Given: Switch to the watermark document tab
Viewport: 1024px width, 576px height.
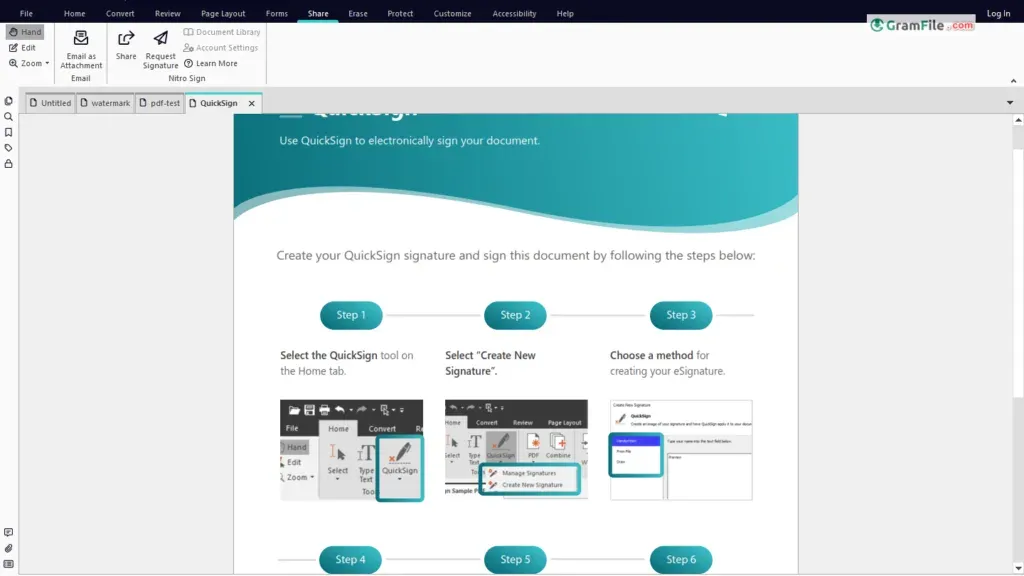Looking at the screenshot, I should (105, 103).
